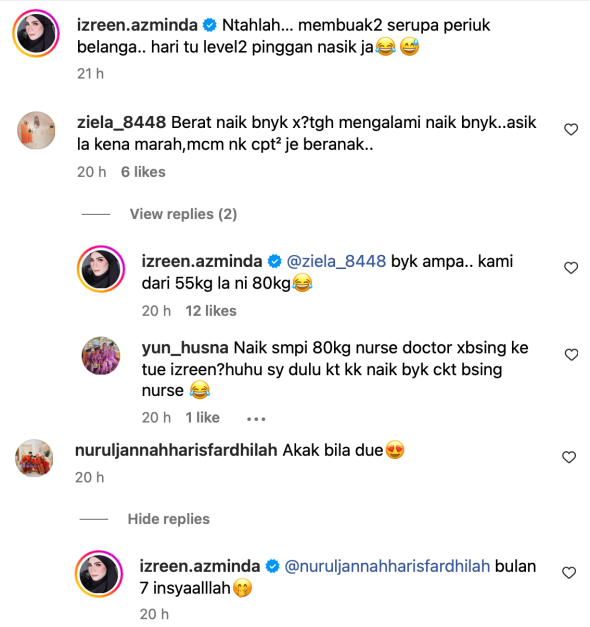View the 12 likes on izreen.azminda's reply
590x627 pixels.
point(211,311)
